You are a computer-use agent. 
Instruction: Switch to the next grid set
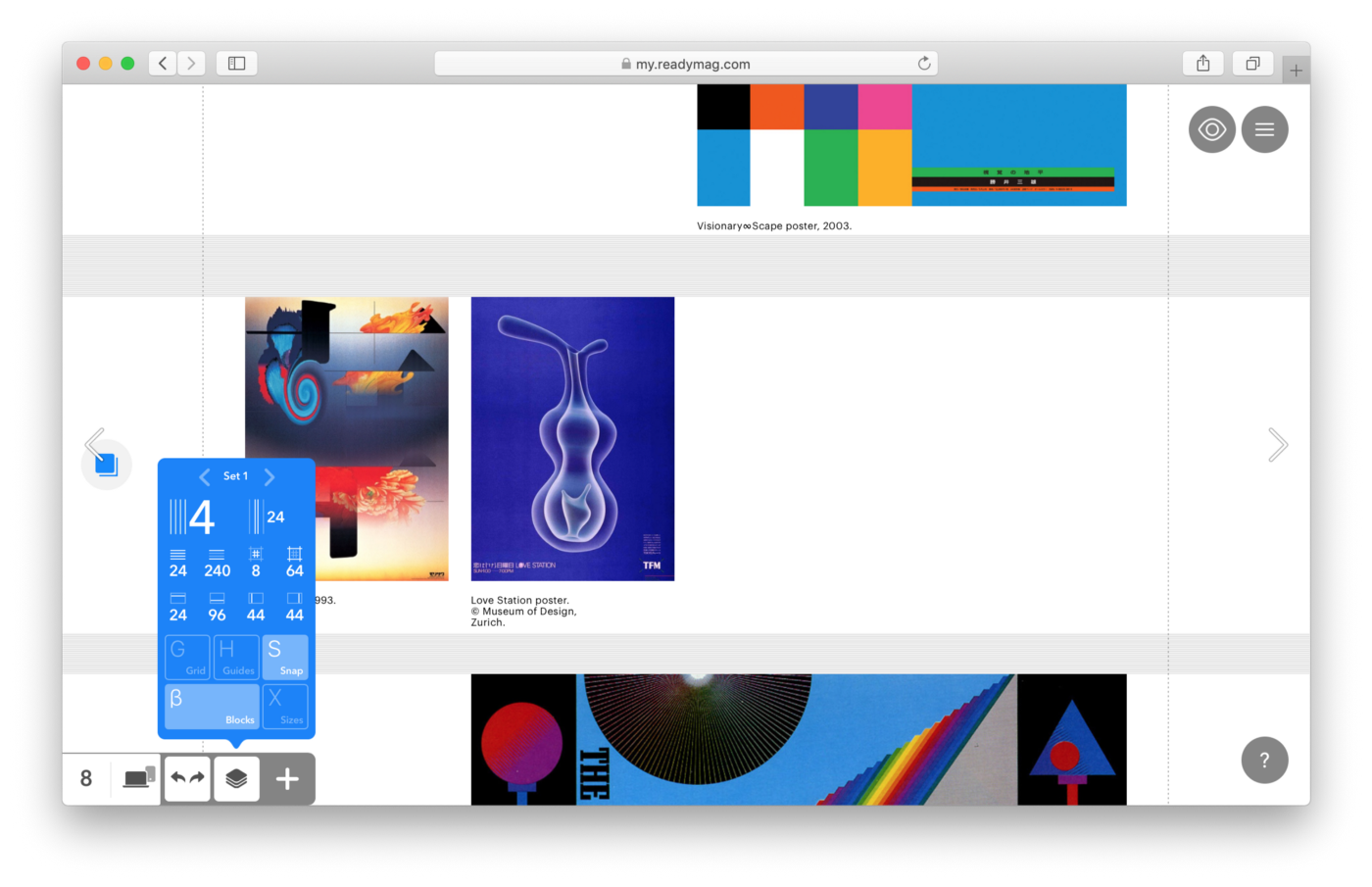[x=269, y=476]
